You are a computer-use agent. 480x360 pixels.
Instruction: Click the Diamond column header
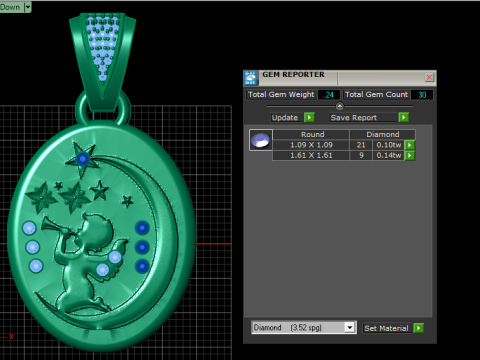tap(383, 134)
